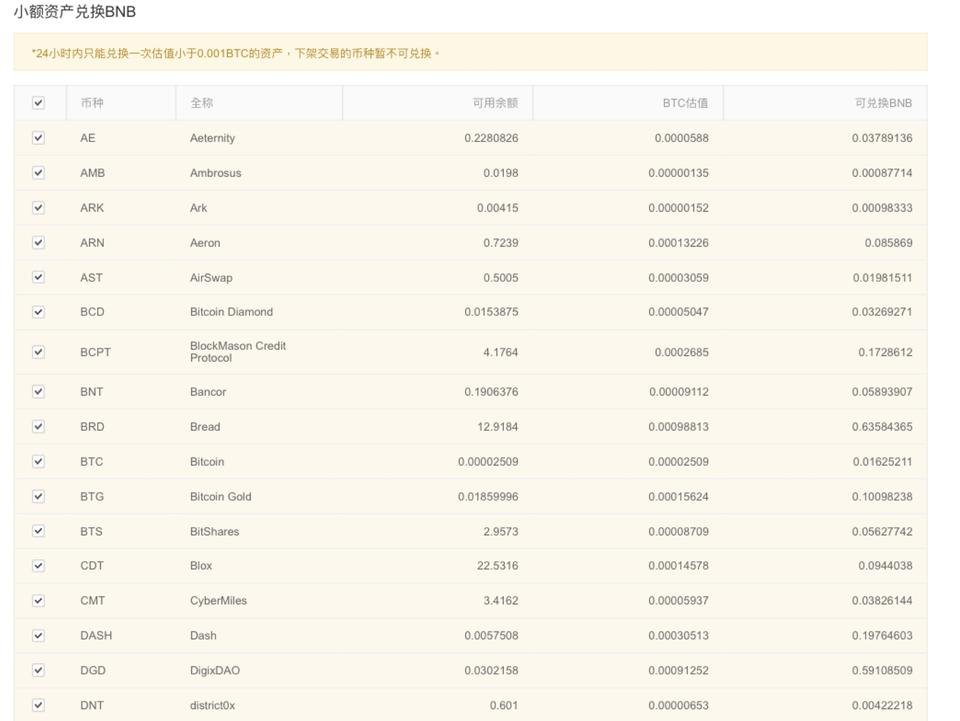Uncheck the ARN Aeron row checkbox
This screenshot has width=960, height=721.
[x=39, y=242]
